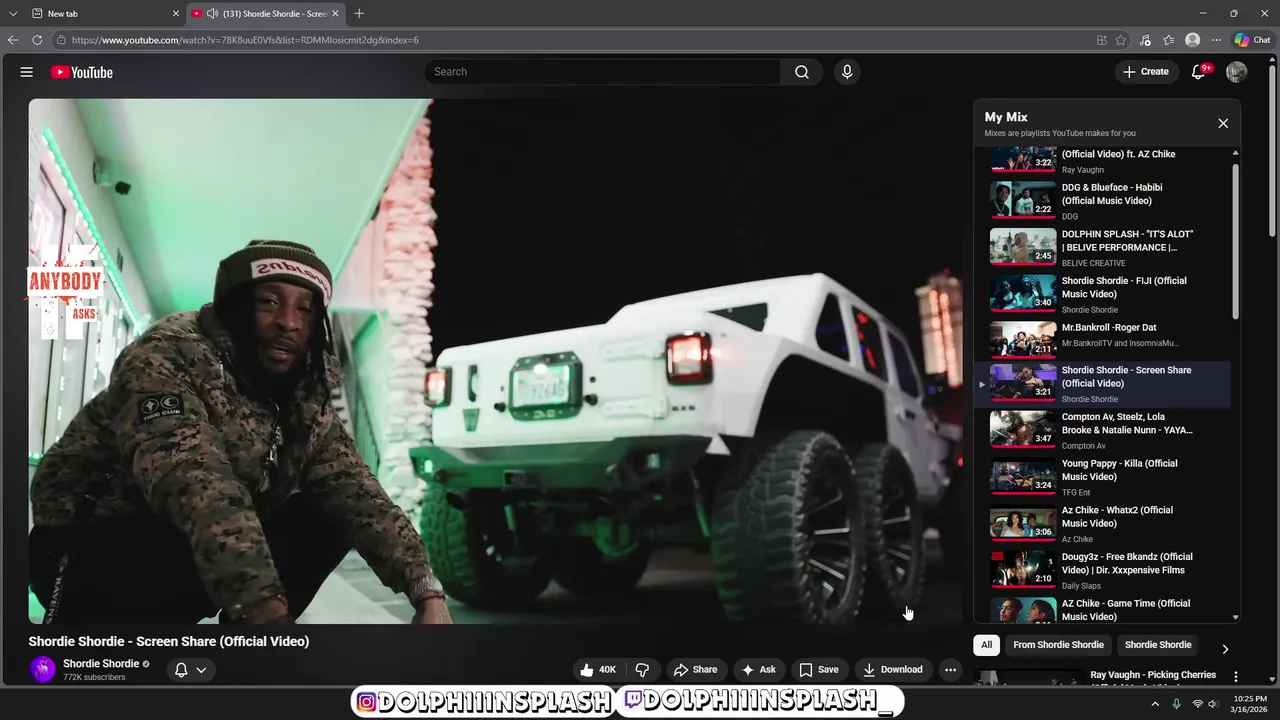Play Compton Av YAYA video from mix

(x=1103, y=430)
